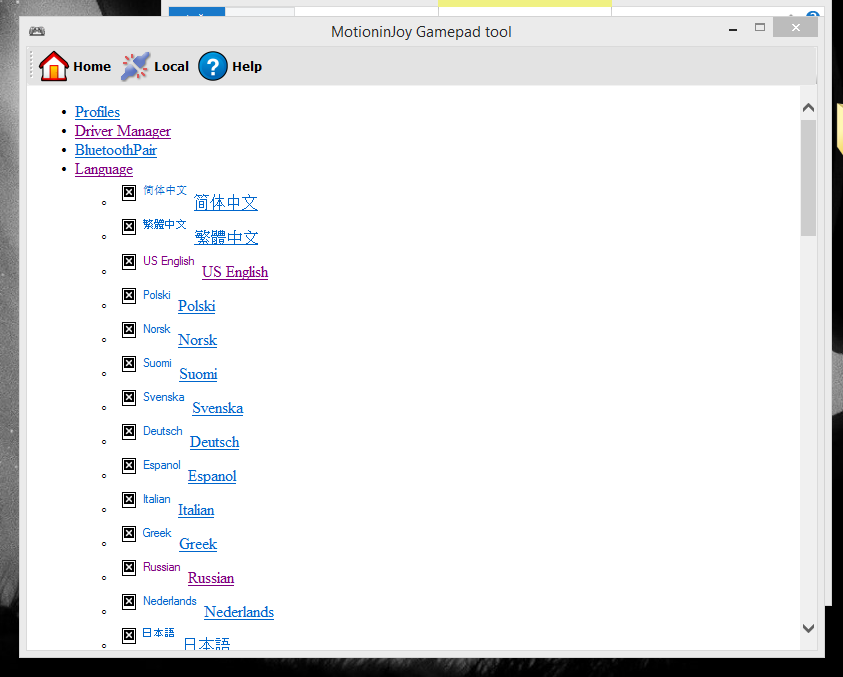Viewport: 843px width, 677px height.
Task: Click the broken flag image beside Russian
Action: point(129,567)
